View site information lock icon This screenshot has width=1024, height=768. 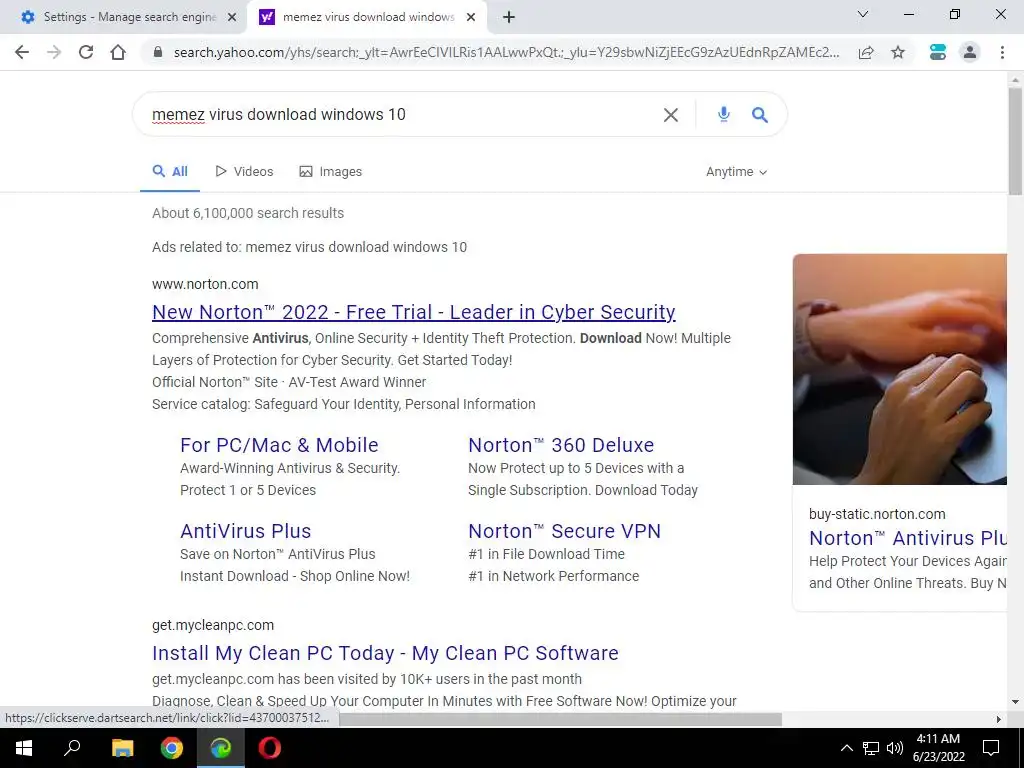click(x=157, y=52)
